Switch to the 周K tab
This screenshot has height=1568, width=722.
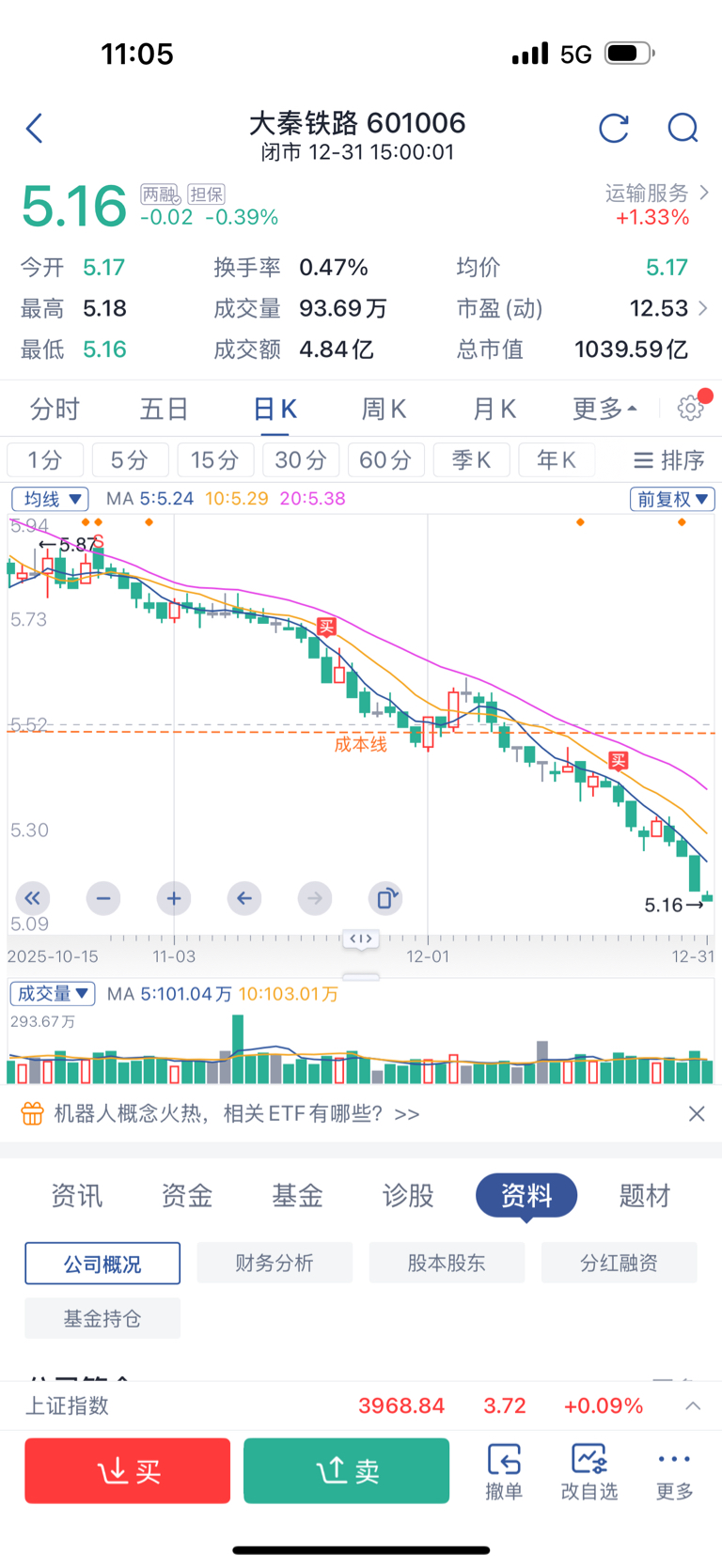(x=384, y=409)
